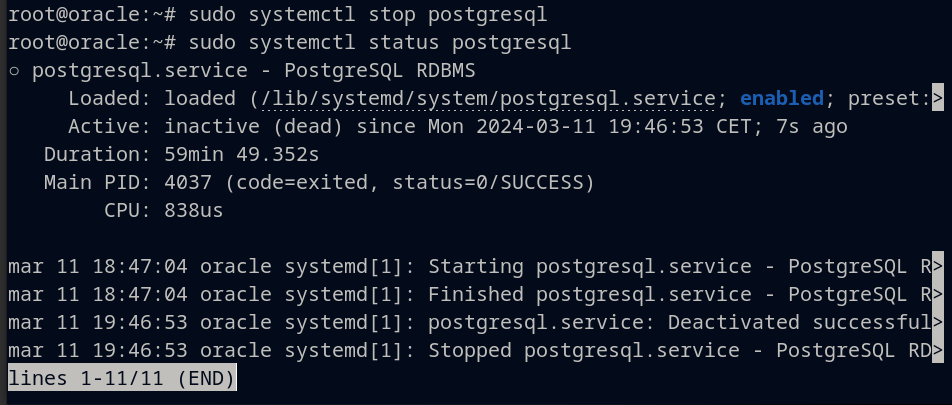952x405 pixels.
Task: Click the truncation arrow on the Loaded line
Action: click(937, 98)
